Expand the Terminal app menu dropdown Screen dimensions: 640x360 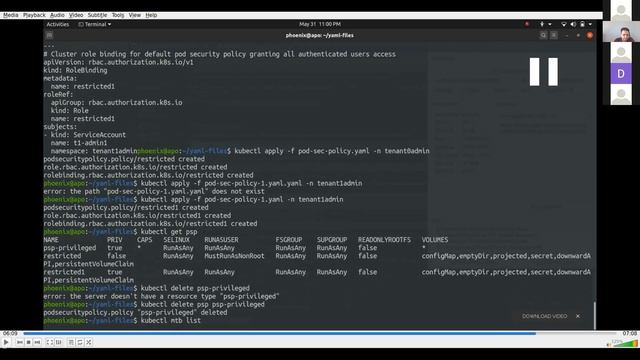click(x=95, y=24)
